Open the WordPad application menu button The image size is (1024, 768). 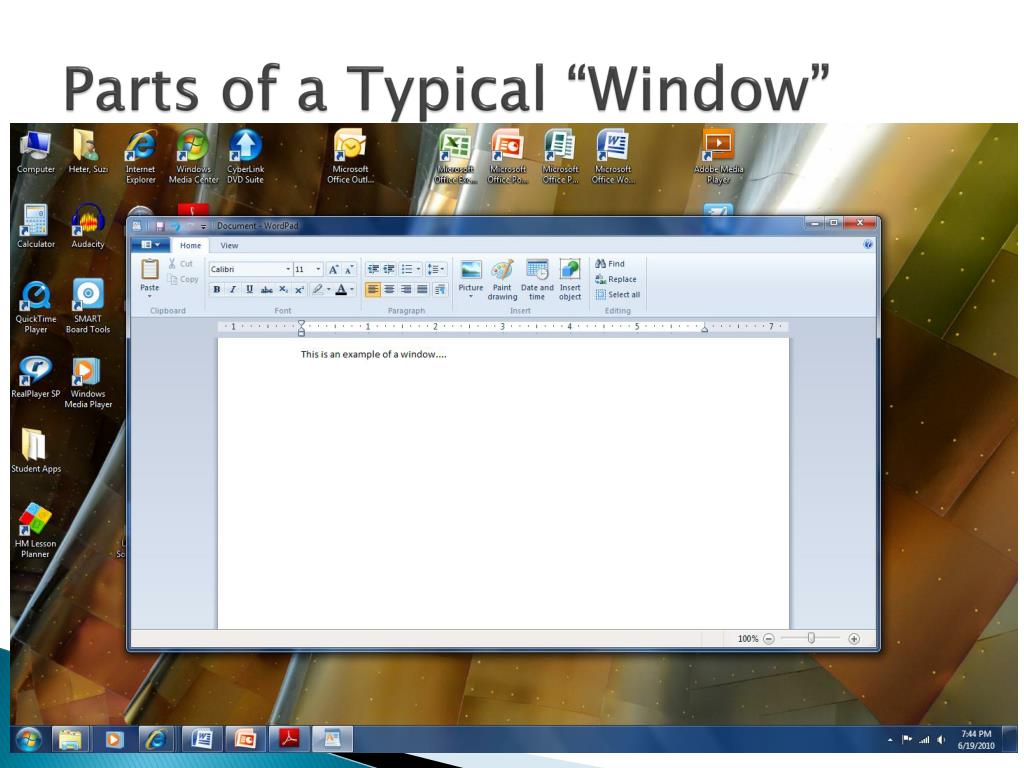tap(150, 245)
